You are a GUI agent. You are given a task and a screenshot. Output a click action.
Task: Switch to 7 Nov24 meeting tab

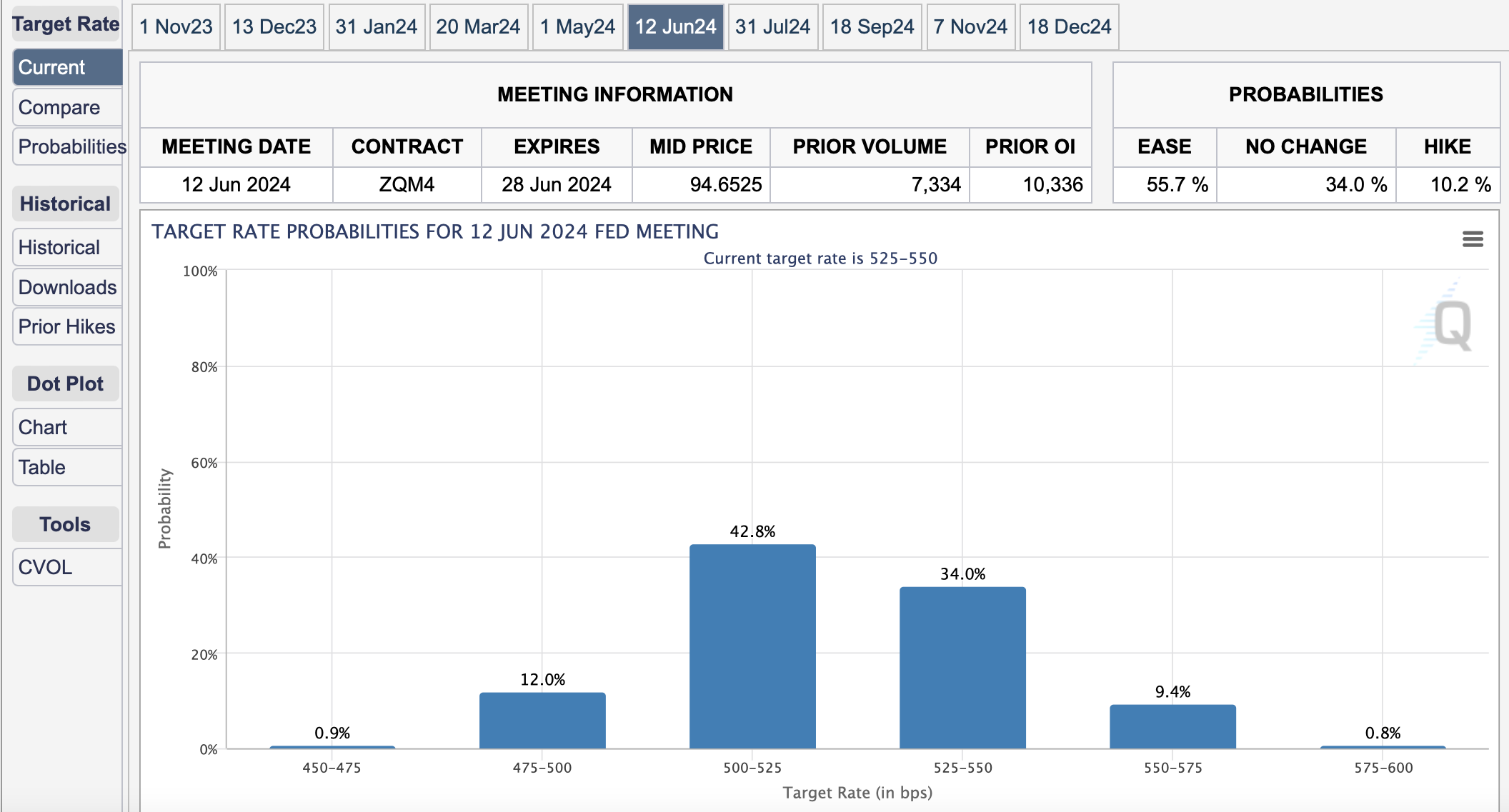coord(970,27)
